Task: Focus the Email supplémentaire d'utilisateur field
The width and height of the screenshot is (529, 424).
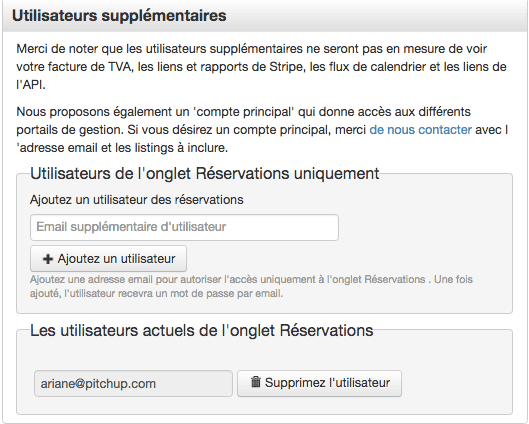Action: click(x=184, y=227)
